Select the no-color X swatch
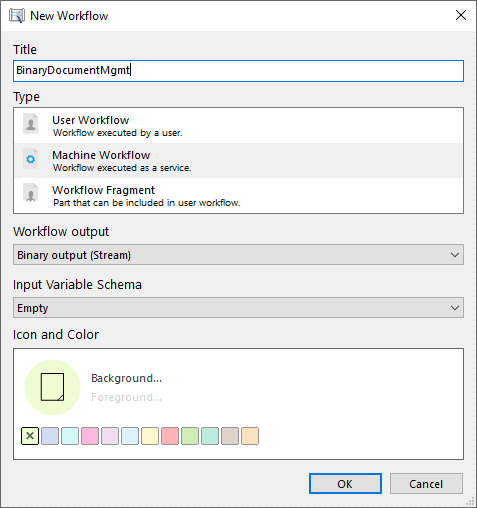This screenshot has height=508, width=477. [30, 436]
